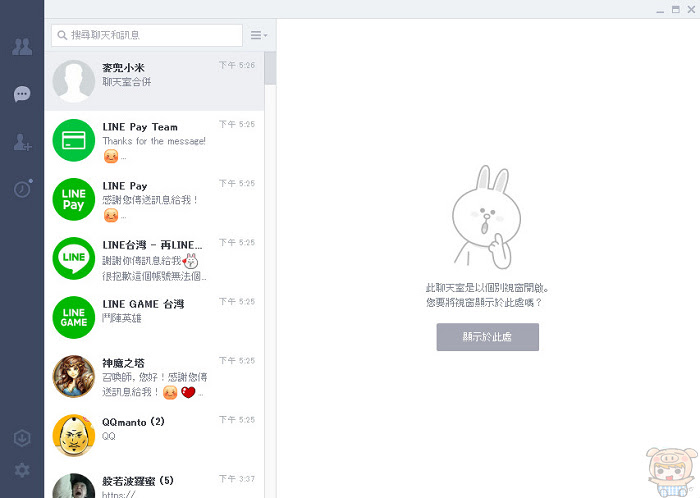
Task: Click the Thanks for the message! preview
Action: click(x=154, y=141)
